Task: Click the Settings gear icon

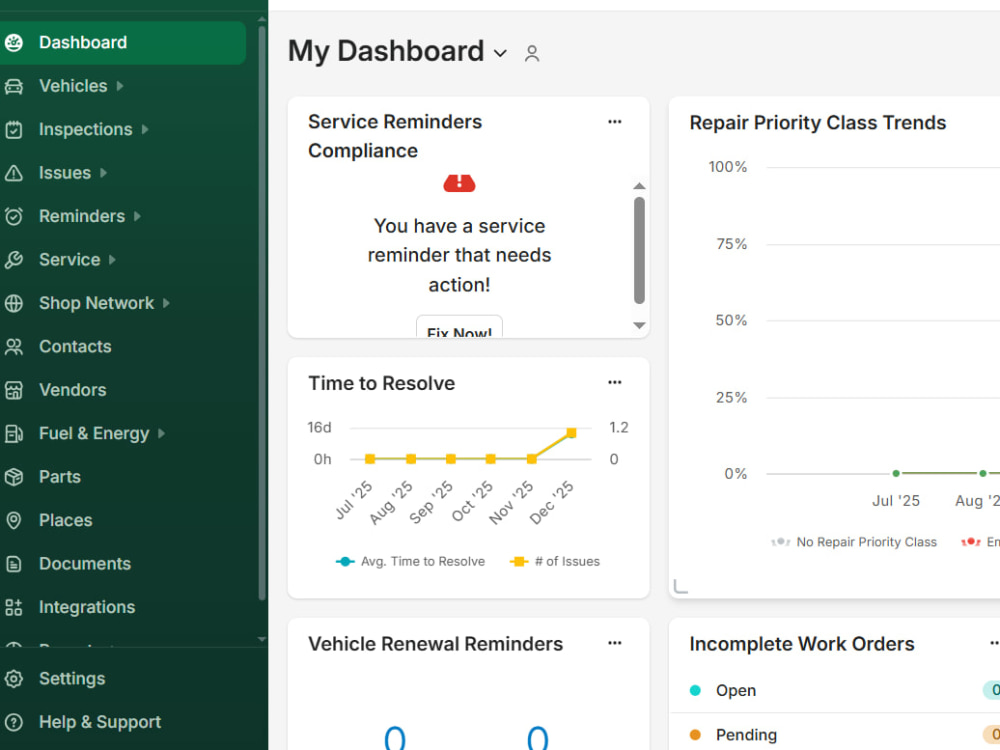Action: [x=13, y=679]
